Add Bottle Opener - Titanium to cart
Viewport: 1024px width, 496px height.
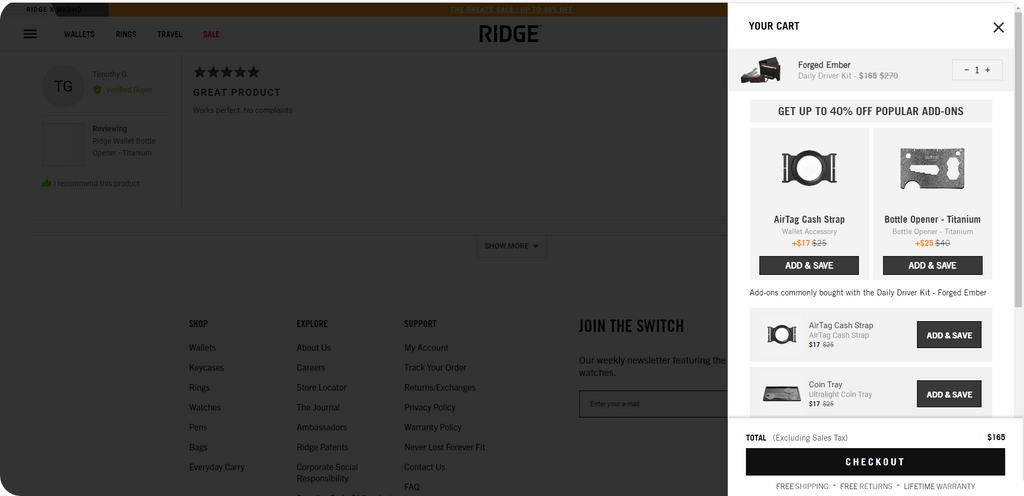932,266
